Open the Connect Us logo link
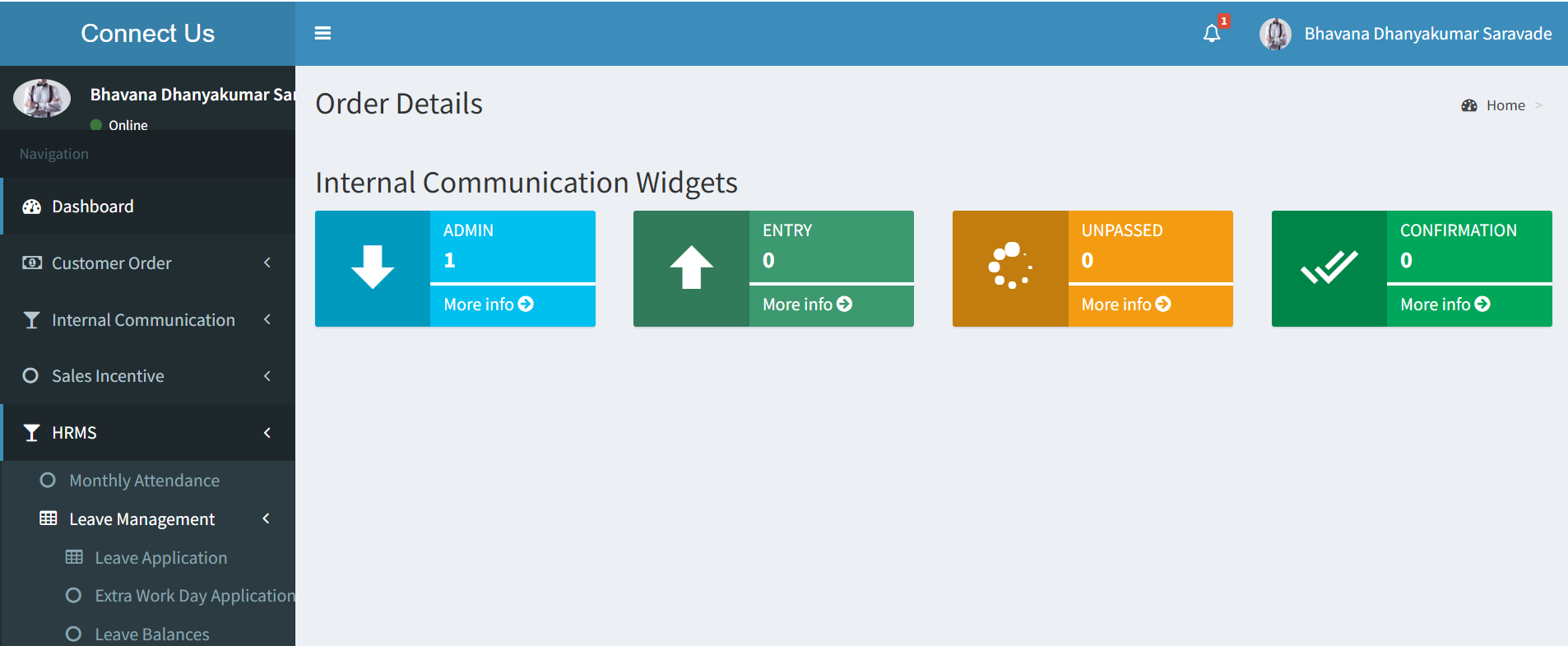 click(148, 33)
